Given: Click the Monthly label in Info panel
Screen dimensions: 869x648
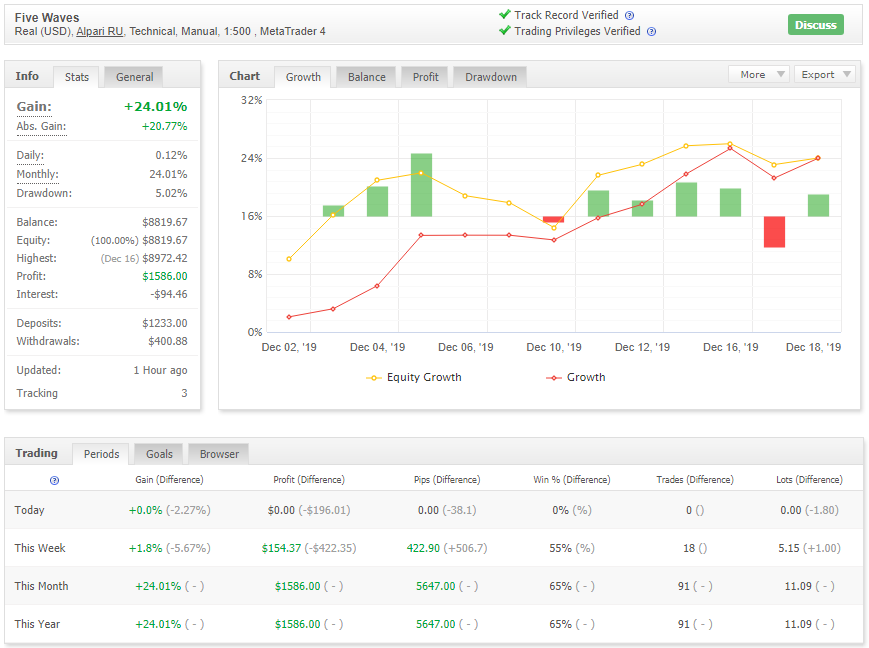Looking at the screenshot, I should click(x=37, y=175).
